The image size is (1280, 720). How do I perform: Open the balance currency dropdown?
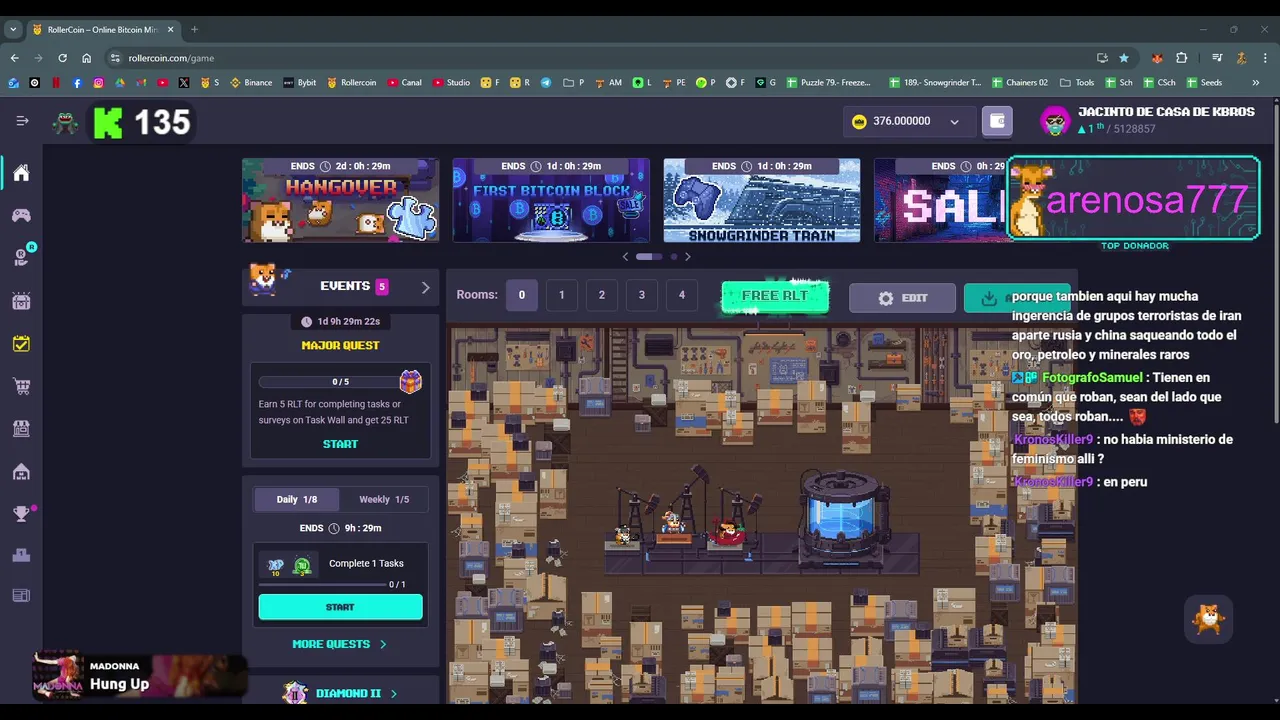tap(954, 122)
